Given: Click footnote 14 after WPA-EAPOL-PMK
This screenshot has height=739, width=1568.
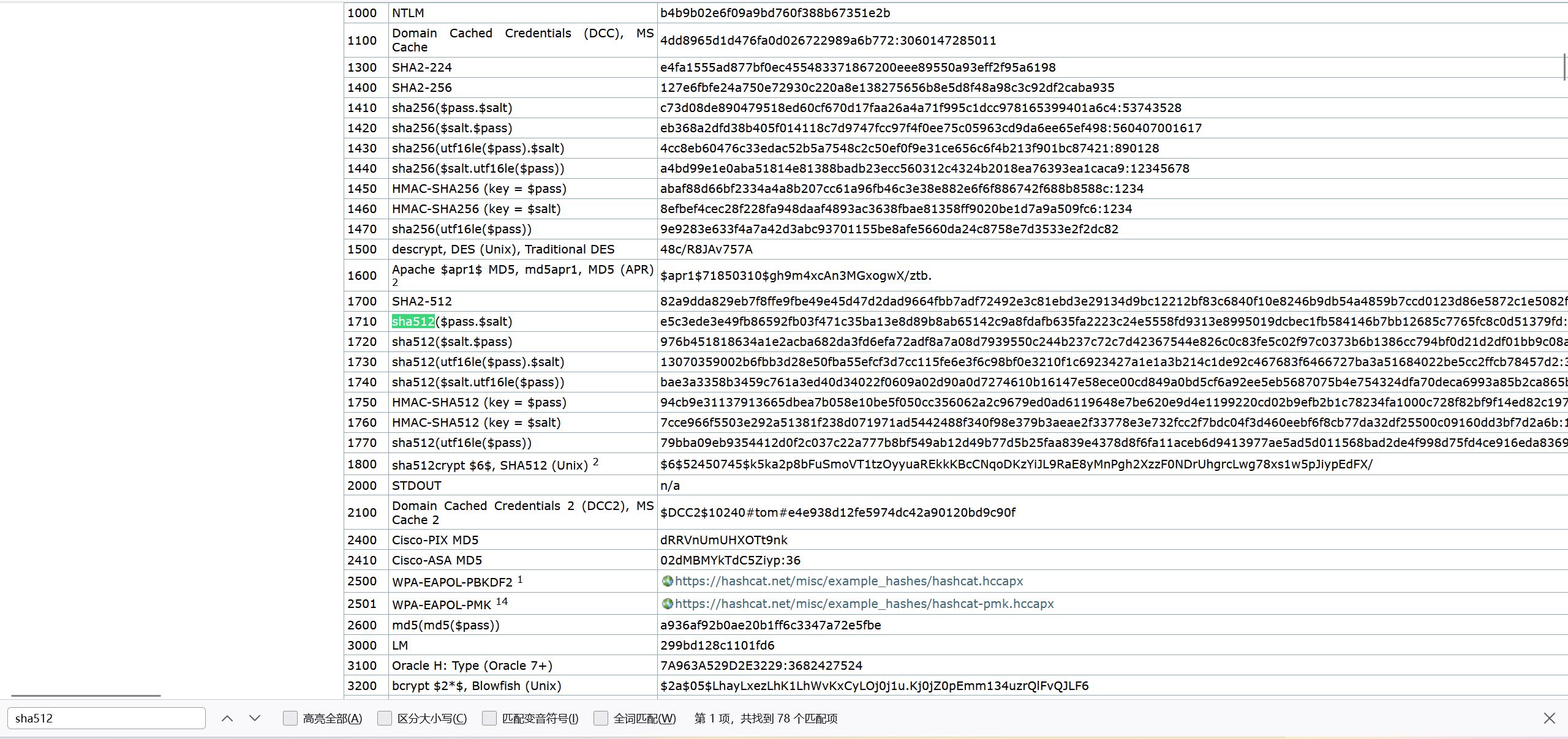Looking at the screenshot, I should (x=502, y=601).
